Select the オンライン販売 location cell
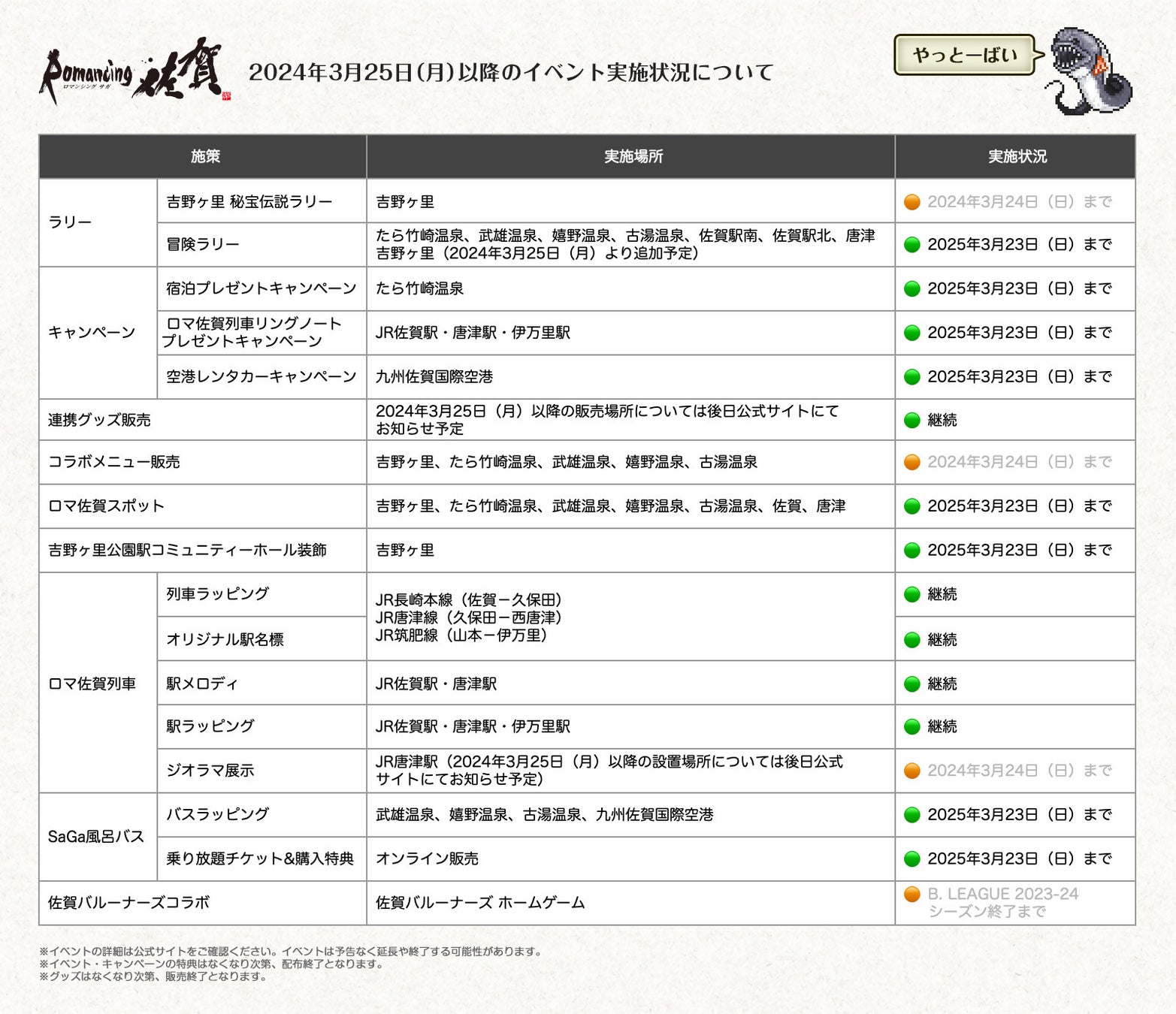Viewport: 1176px width, 1014px height. pos(631,859)
